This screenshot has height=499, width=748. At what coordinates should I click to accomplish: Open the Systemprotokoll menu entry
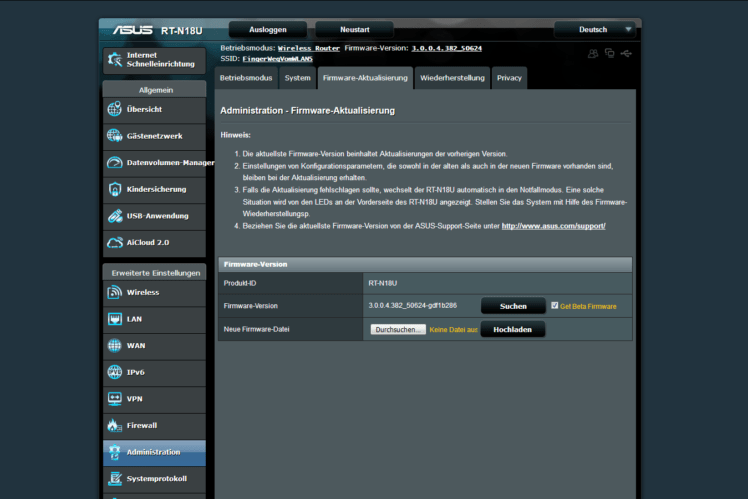155,478
